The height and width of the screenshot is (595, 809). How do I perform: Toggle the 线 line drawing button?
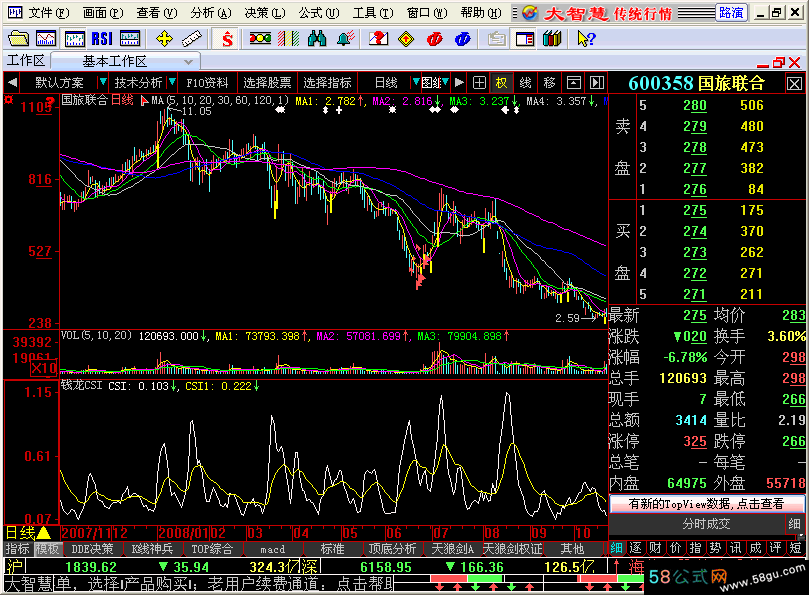tap(525, 83)
